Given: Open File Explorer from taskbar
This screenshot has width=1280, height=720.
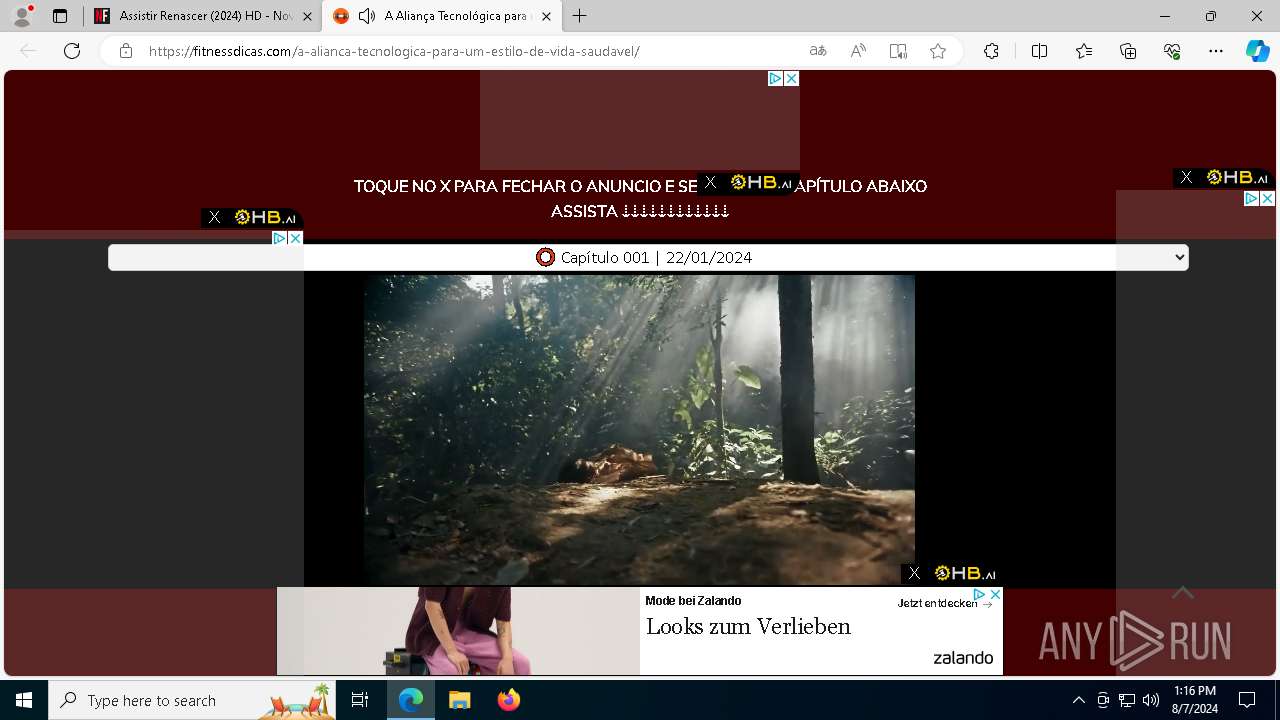Looking at the screenshot, I should 460,700.
